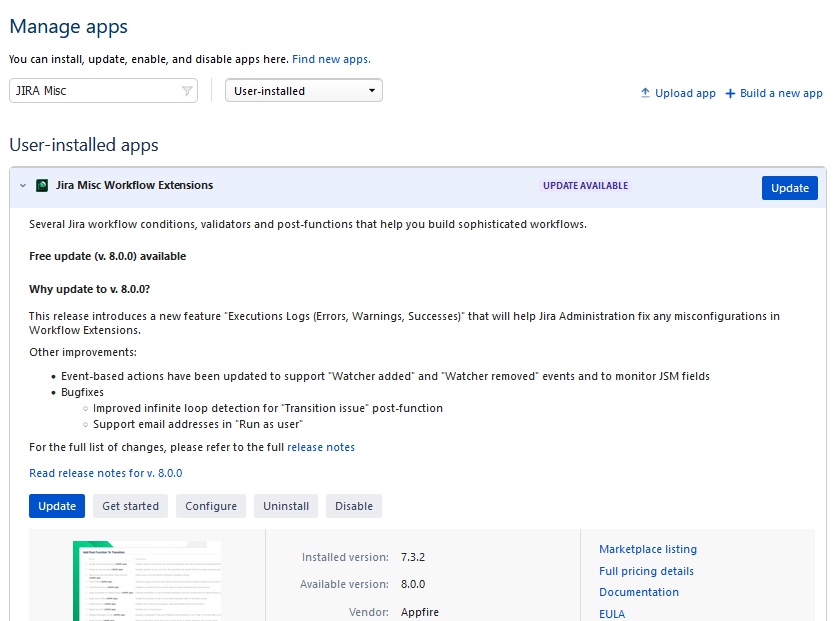This screenshot has height=621, width=838.
Task: Click the Why update to v. 8.0.0? heading
Action: coord(89,289)
